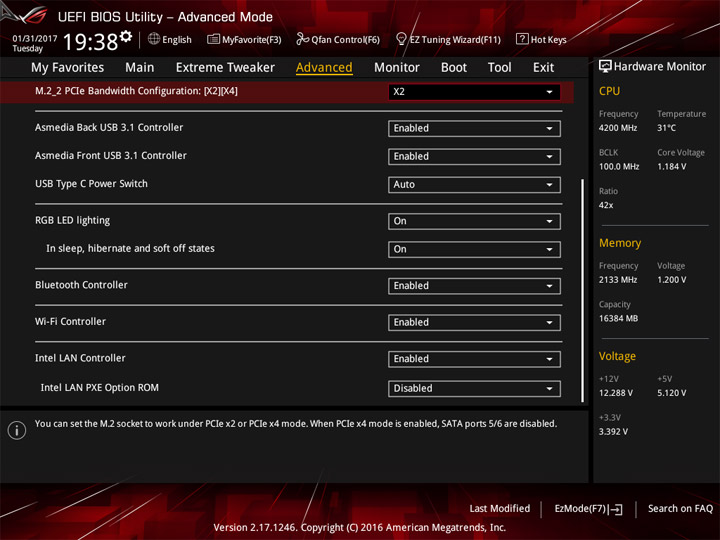The height and width of the screenshot is (540, 720).
Task: Click the 16384 MB capacity value
Action: (618, 319)
